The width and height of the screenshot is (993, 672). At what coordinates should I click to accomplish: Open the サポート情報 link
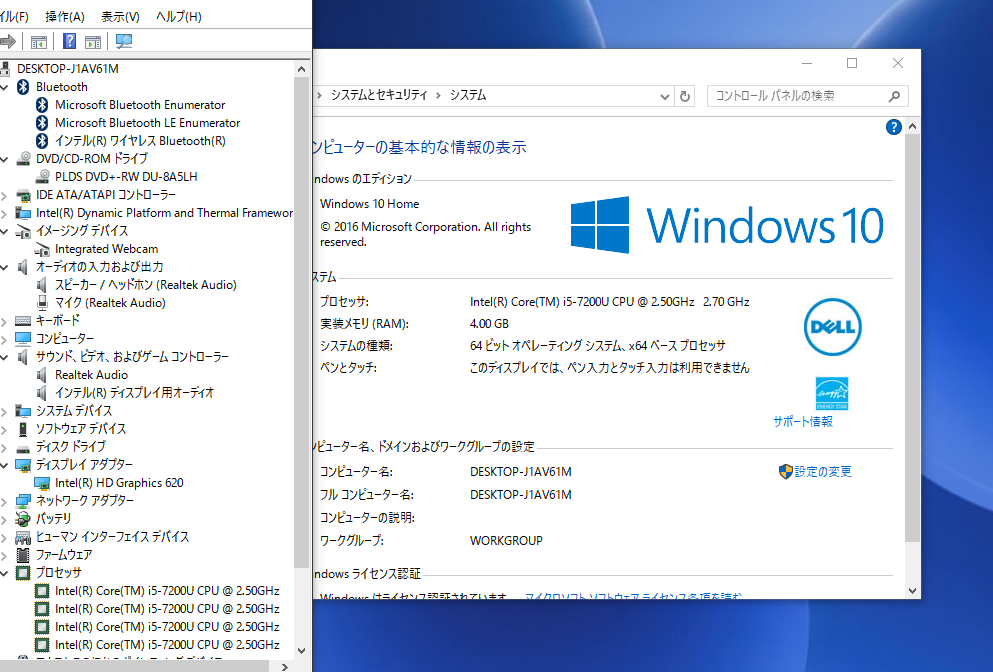(x=803, y=422)
